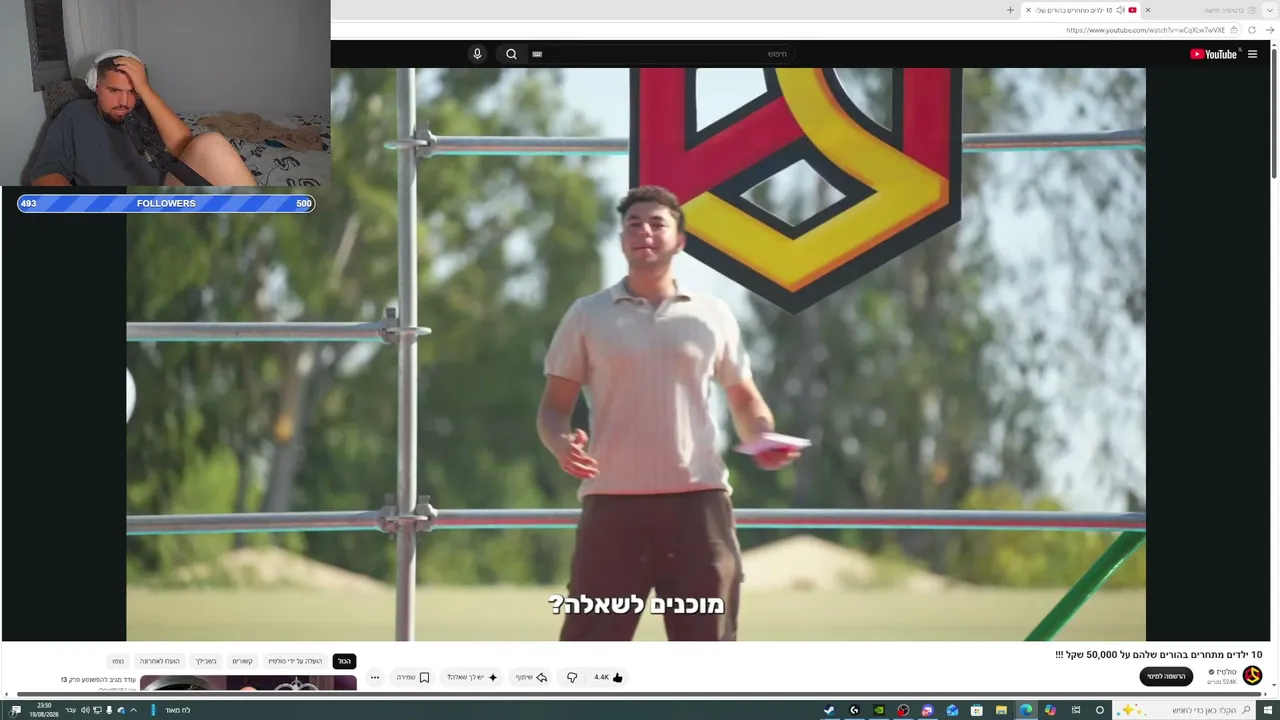Open File Explorer from the taskbar

(x=1001, y=710)
